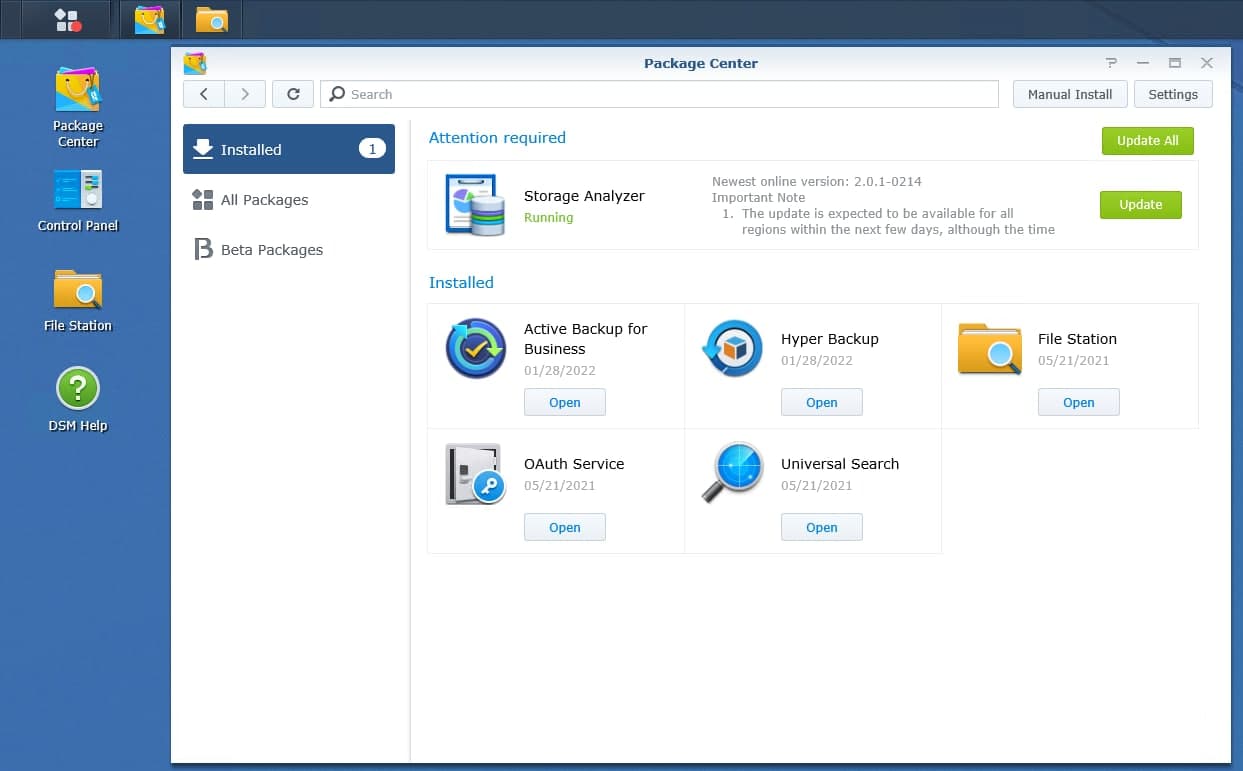Go back with the left arrow button

pos(204,94)
